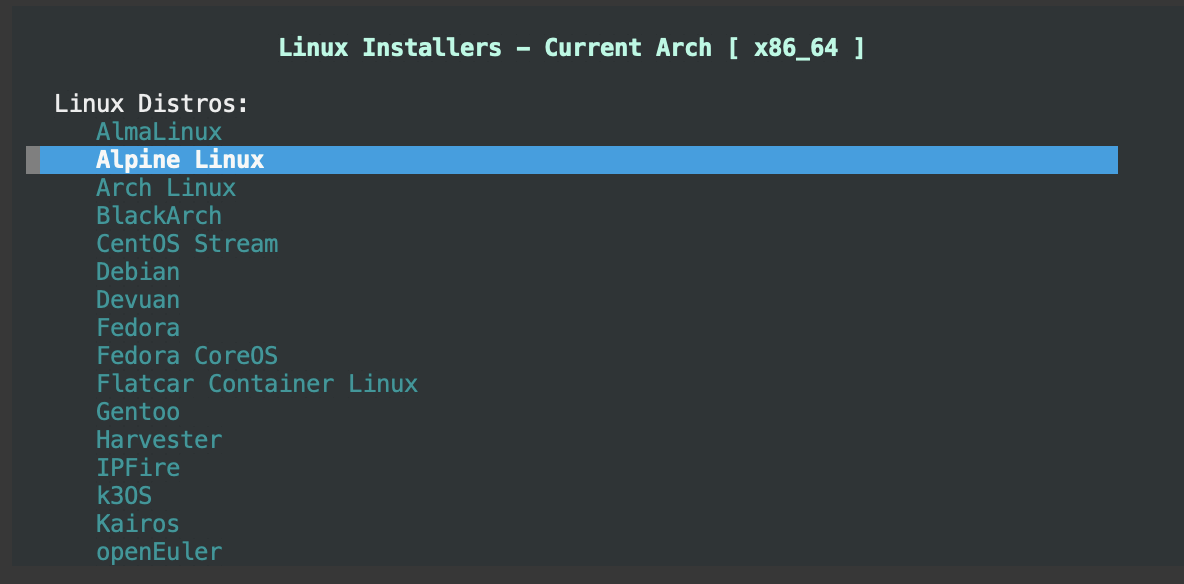Select the BlackArch menu item

[159, 215]
